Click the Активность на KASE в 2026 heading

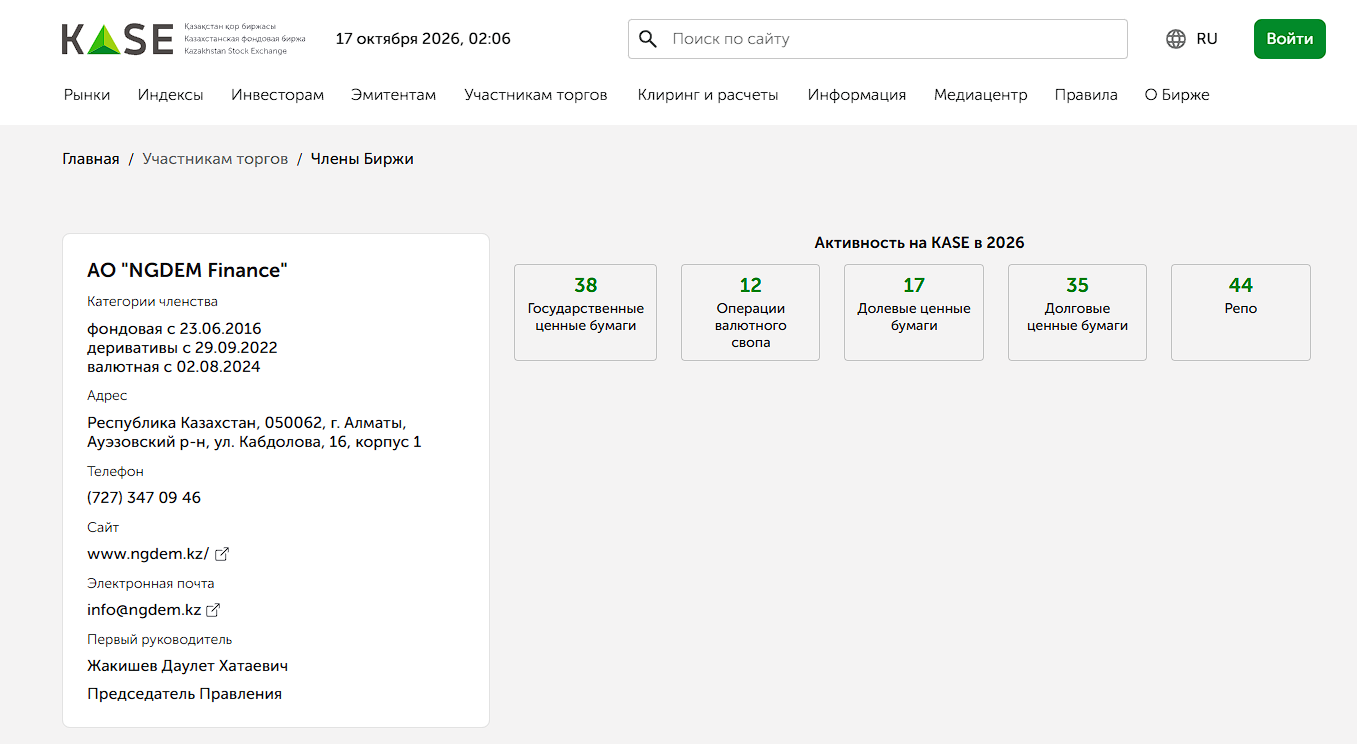(x=920, y=243)
